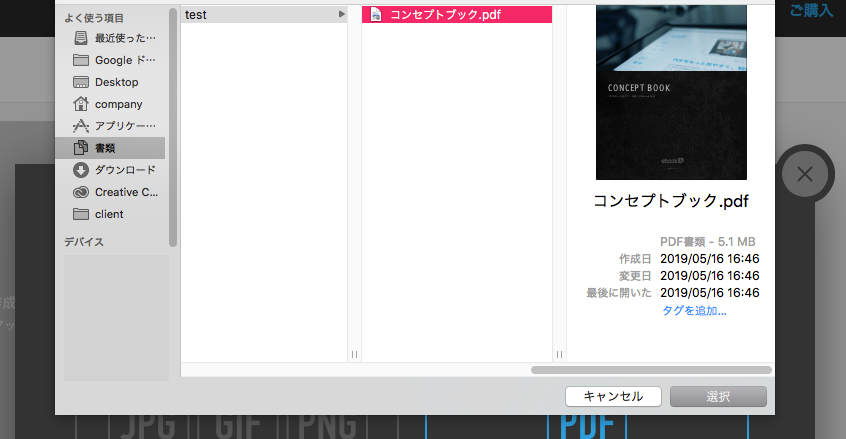The image size is (846, 439).
Task: Click タグを追加… link
Action: click(694, 311)
